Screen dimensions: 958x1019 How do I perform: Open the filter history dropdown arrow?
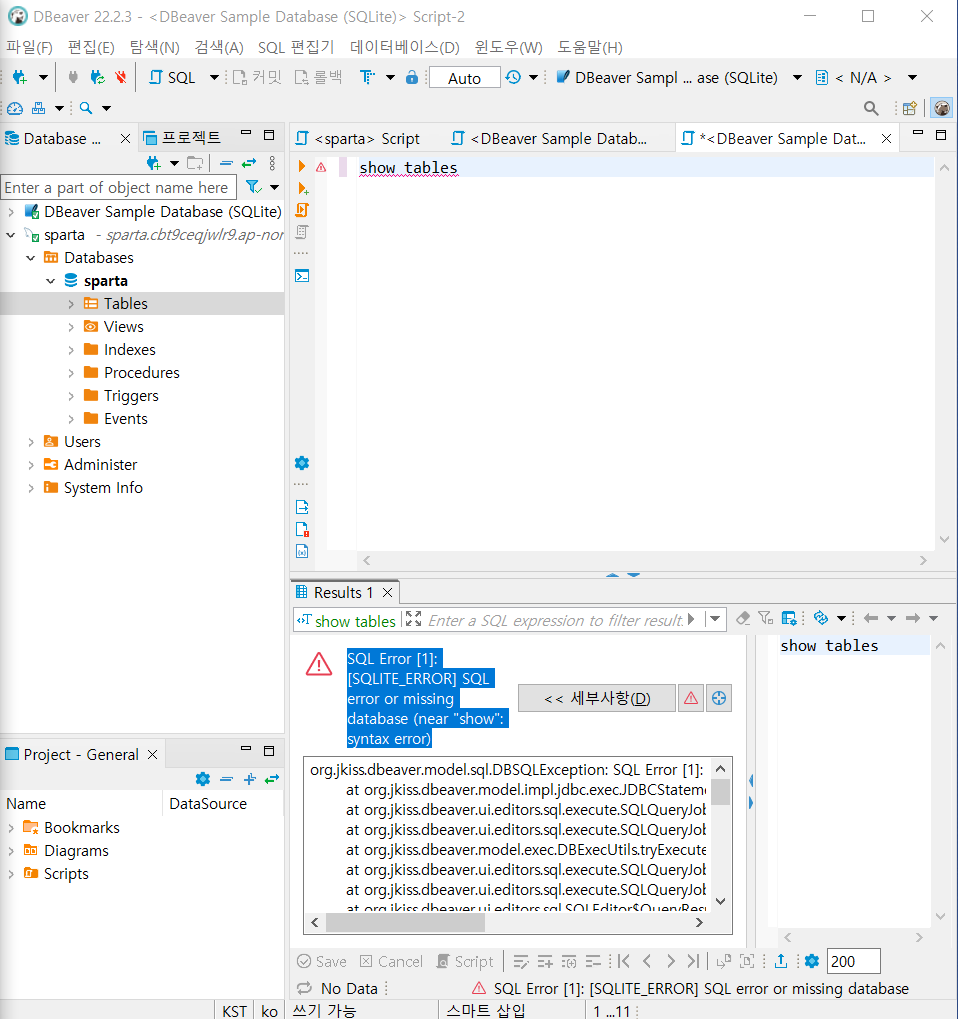click(x=715, y=619)
